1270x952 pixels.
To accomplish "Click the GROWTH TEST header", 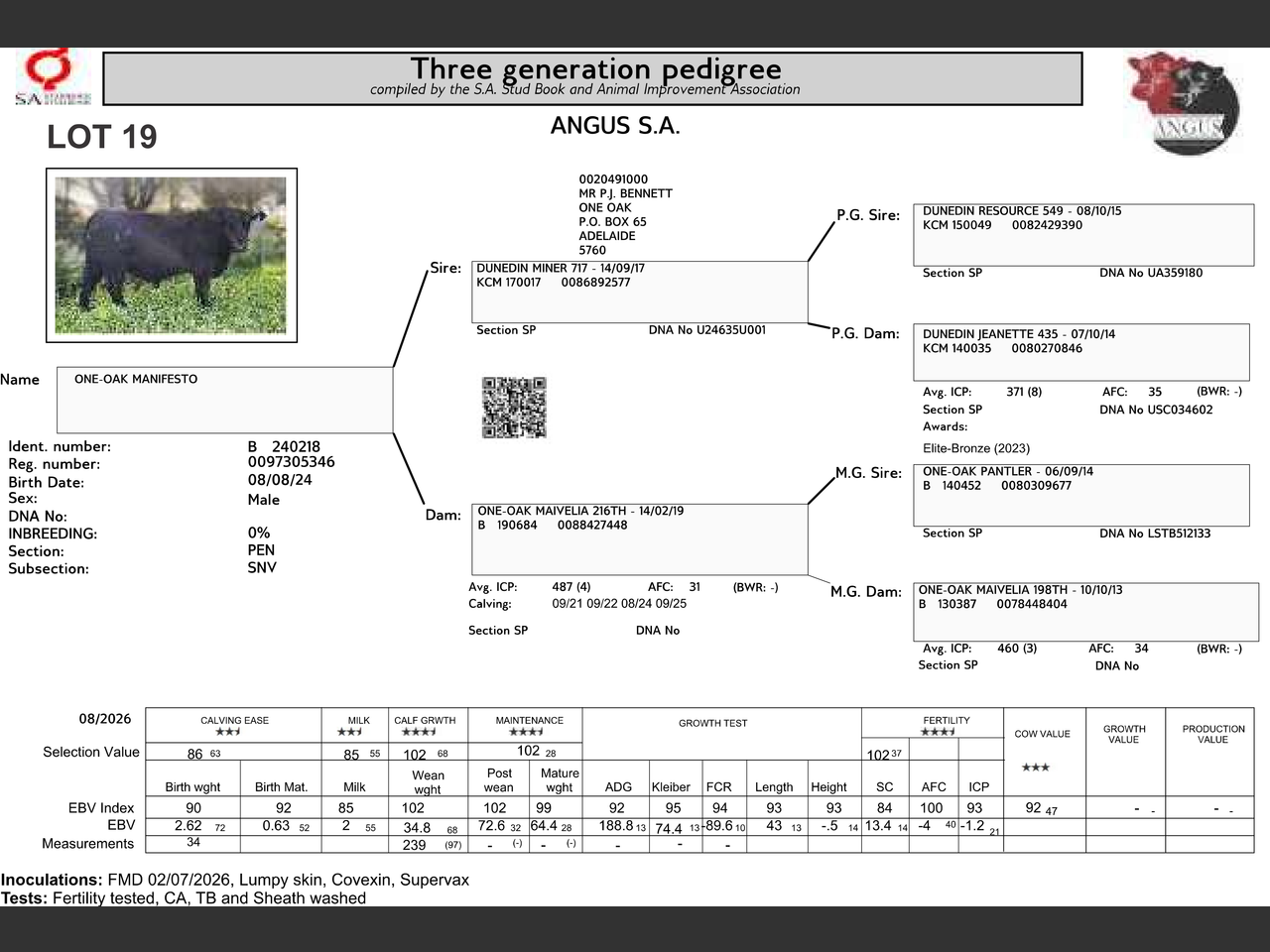I will [x=712, y=723].
